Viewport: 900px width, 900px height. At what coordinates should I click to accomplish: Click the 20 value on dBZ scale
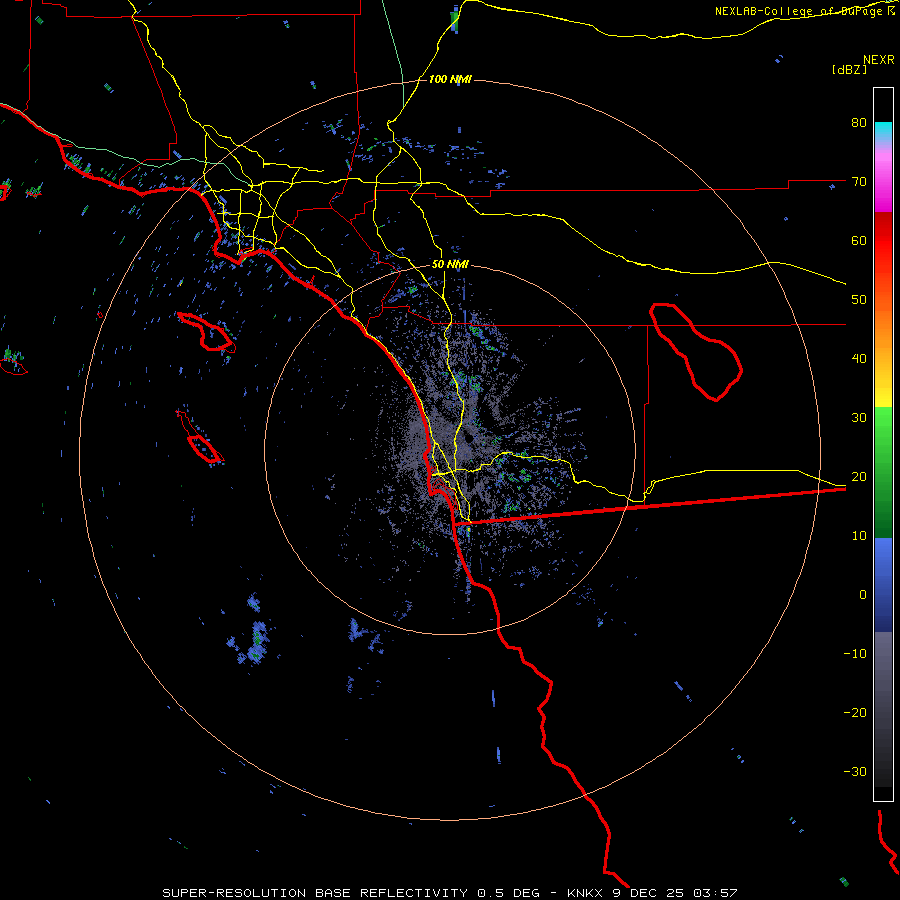(x=859, y=476)
